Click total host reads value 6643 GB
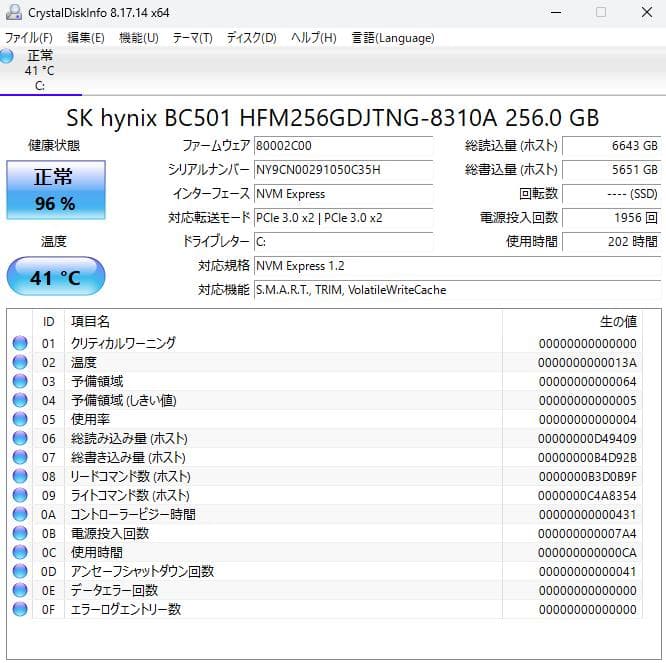The image size is (666, 663). coord(612,146)
